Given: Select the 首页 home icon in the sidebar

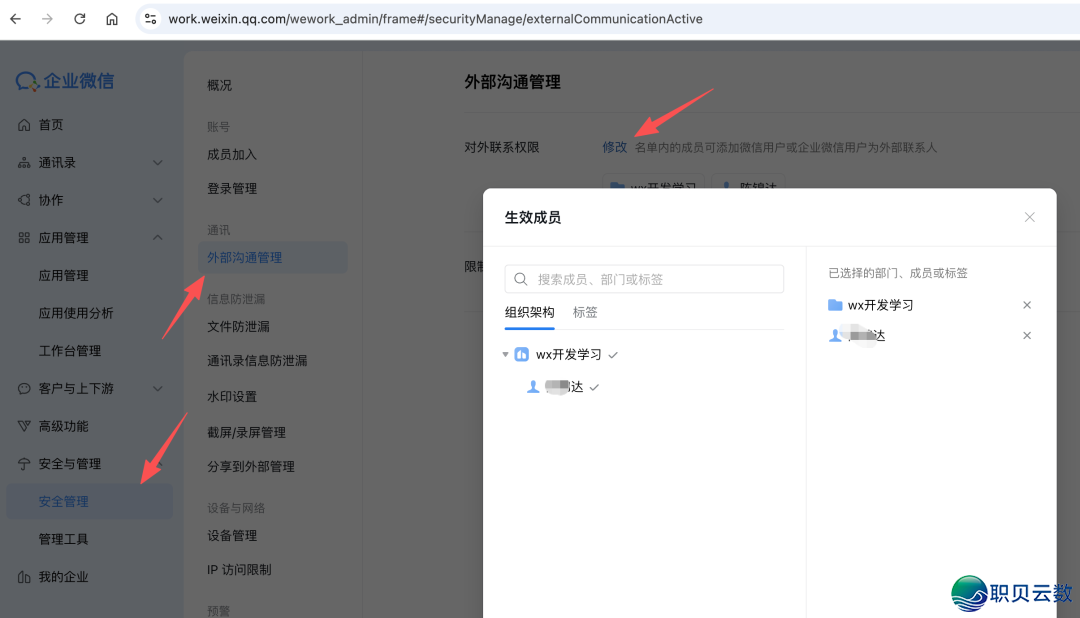Looking at the screenshot, I should click(x=23, y=124).
